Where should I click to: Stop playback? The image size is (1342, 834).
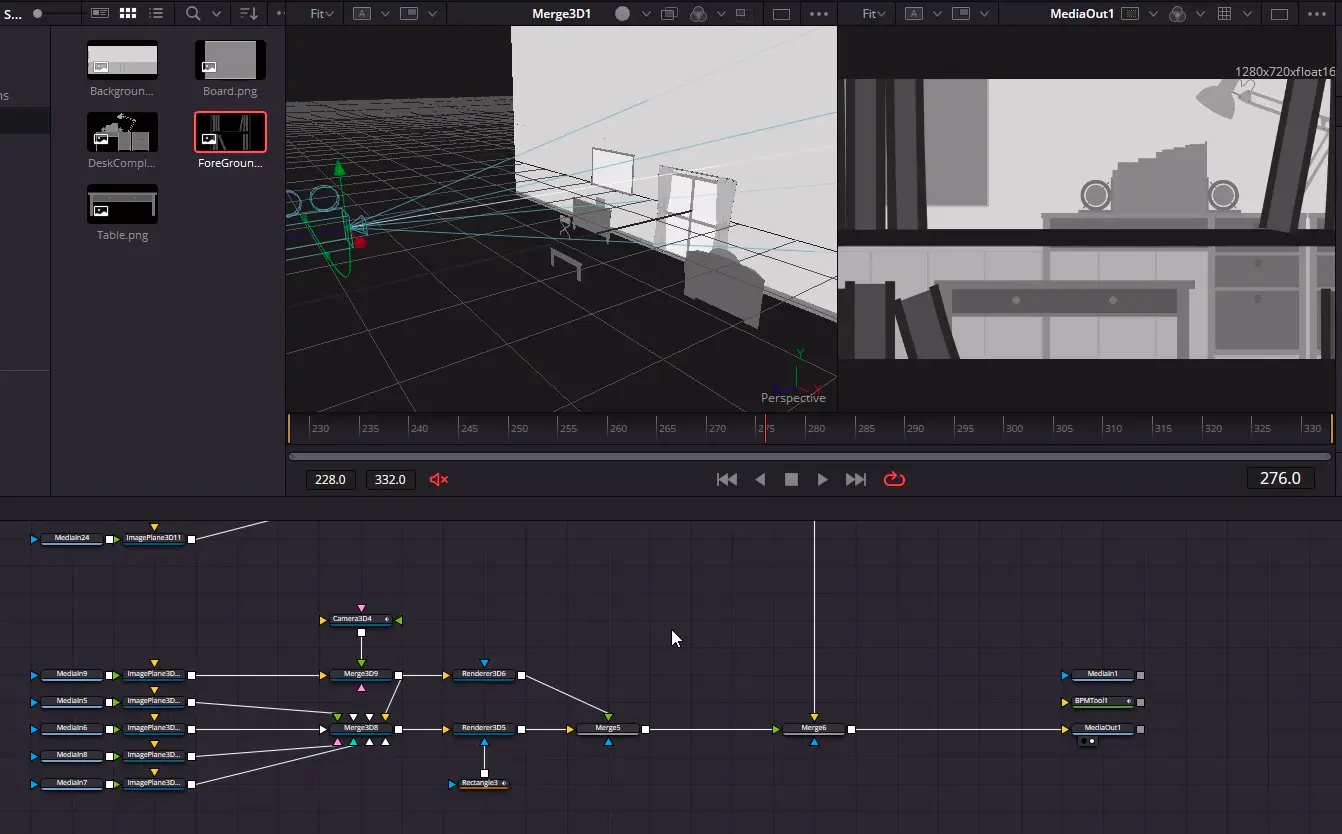(x=791, y=479)
